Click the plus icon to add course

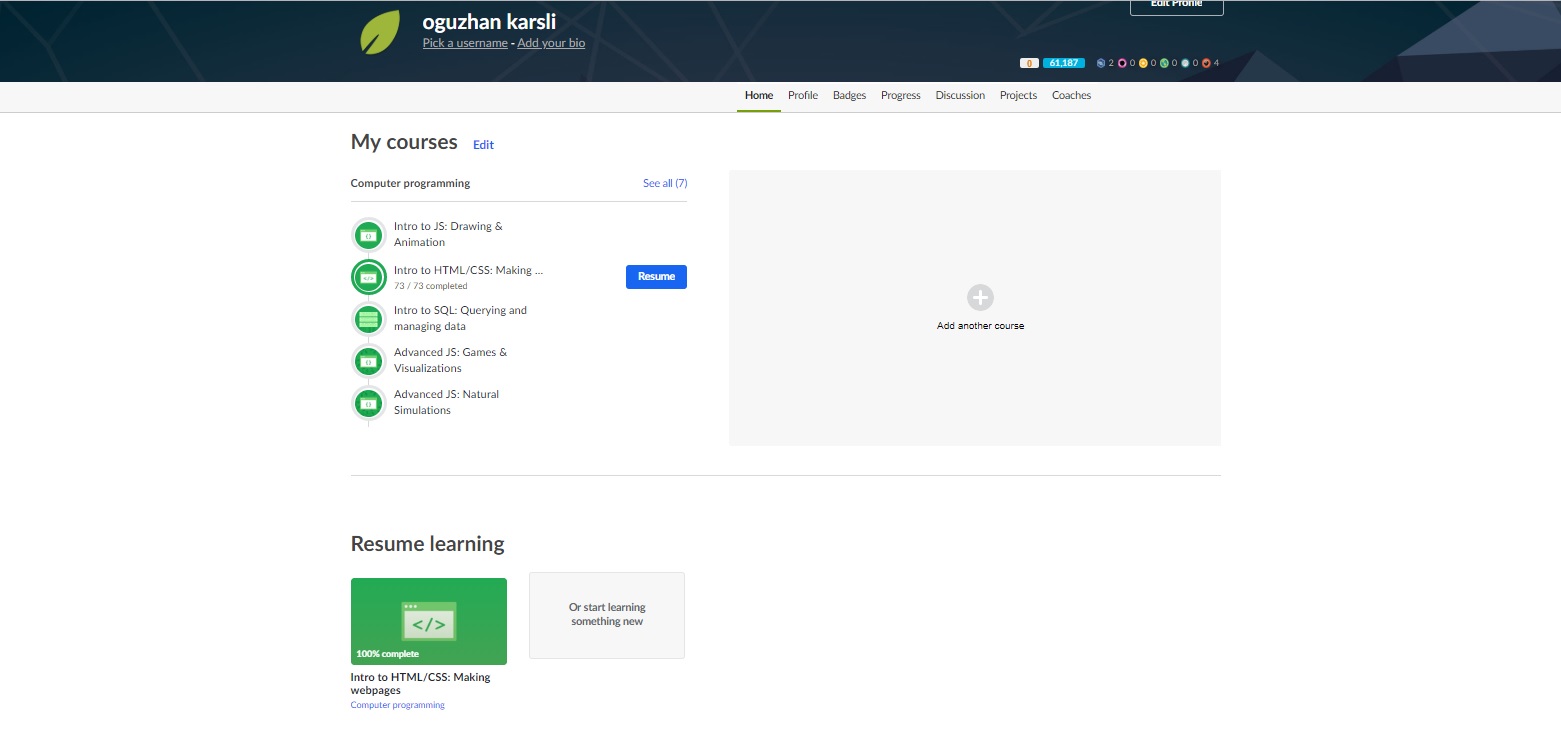[x=980, y=297]
